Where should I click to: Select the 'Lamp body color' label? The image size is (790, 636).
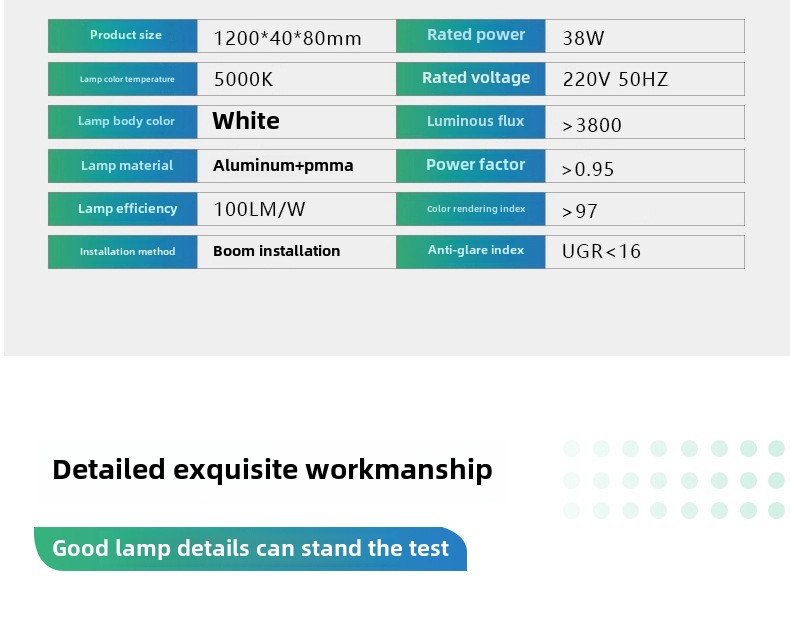(x=126, y=121)
